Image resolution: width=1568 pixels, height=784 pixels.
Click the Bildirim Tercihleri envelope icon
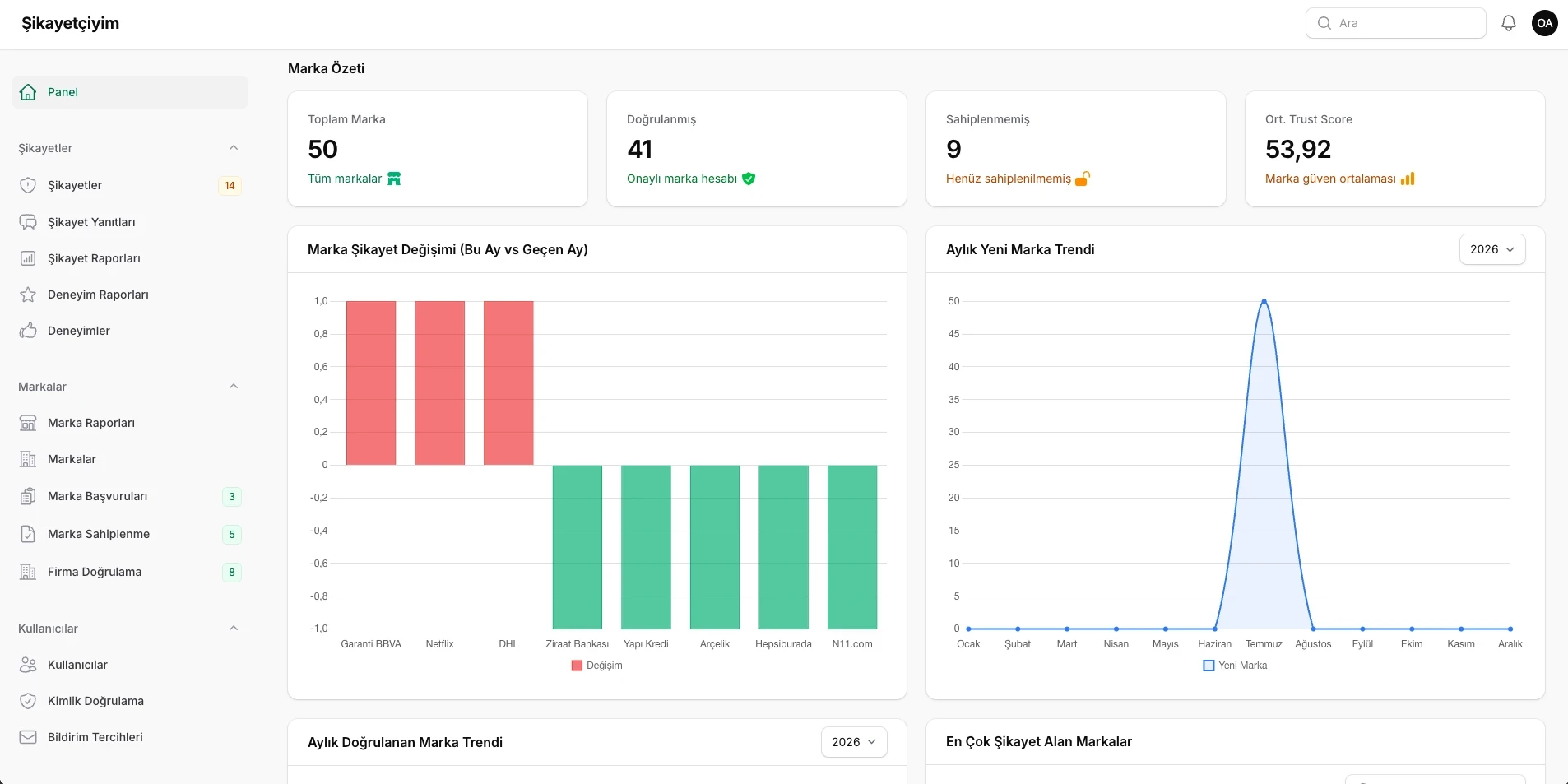coord(28,737)
